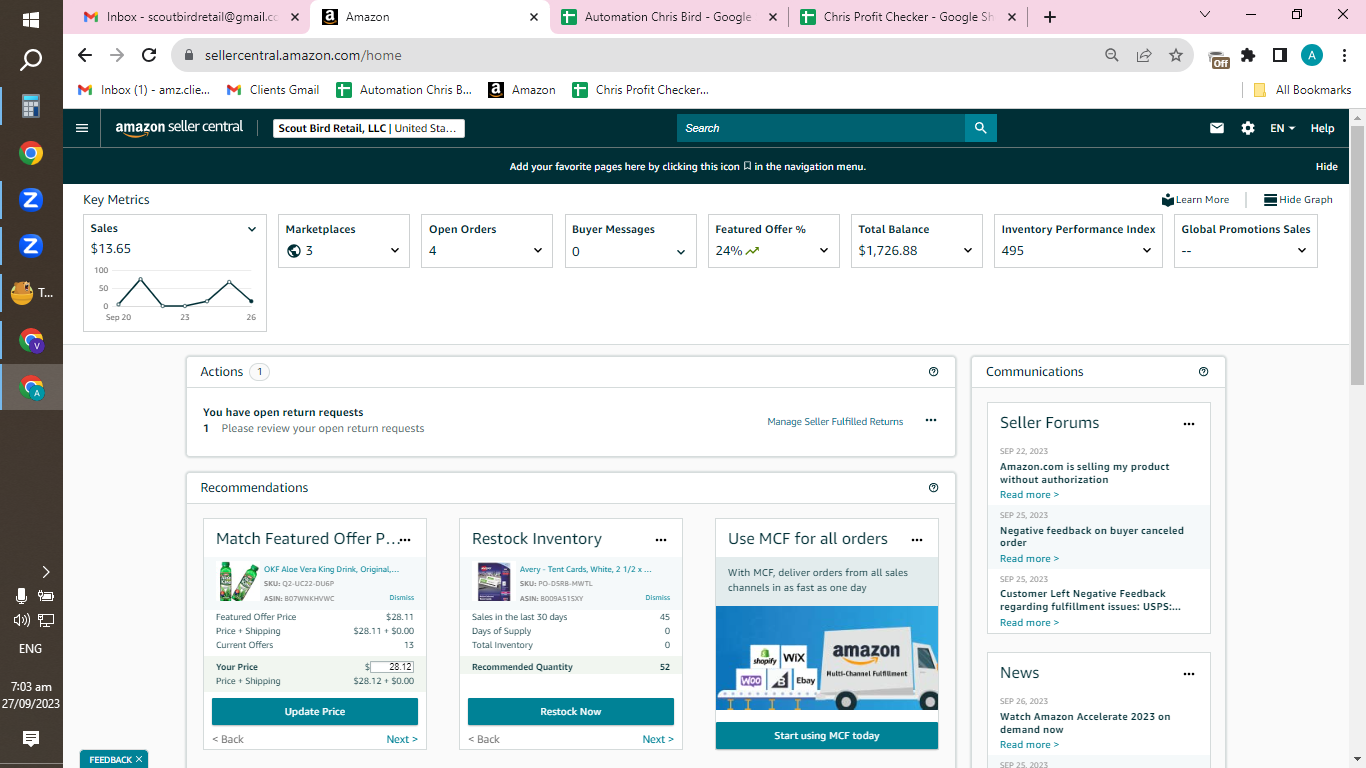1366x768 pixels.
Task: Open the settings gear icon in Seller Central
Action: (x=1248, y=128)
